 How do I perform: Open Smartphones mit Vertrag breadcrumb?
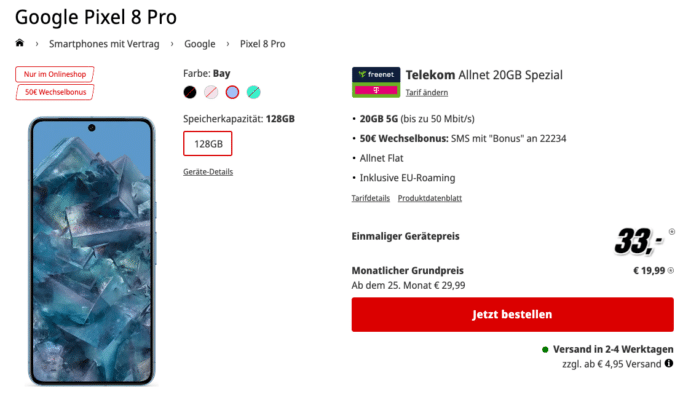click(x=104, y=44)
